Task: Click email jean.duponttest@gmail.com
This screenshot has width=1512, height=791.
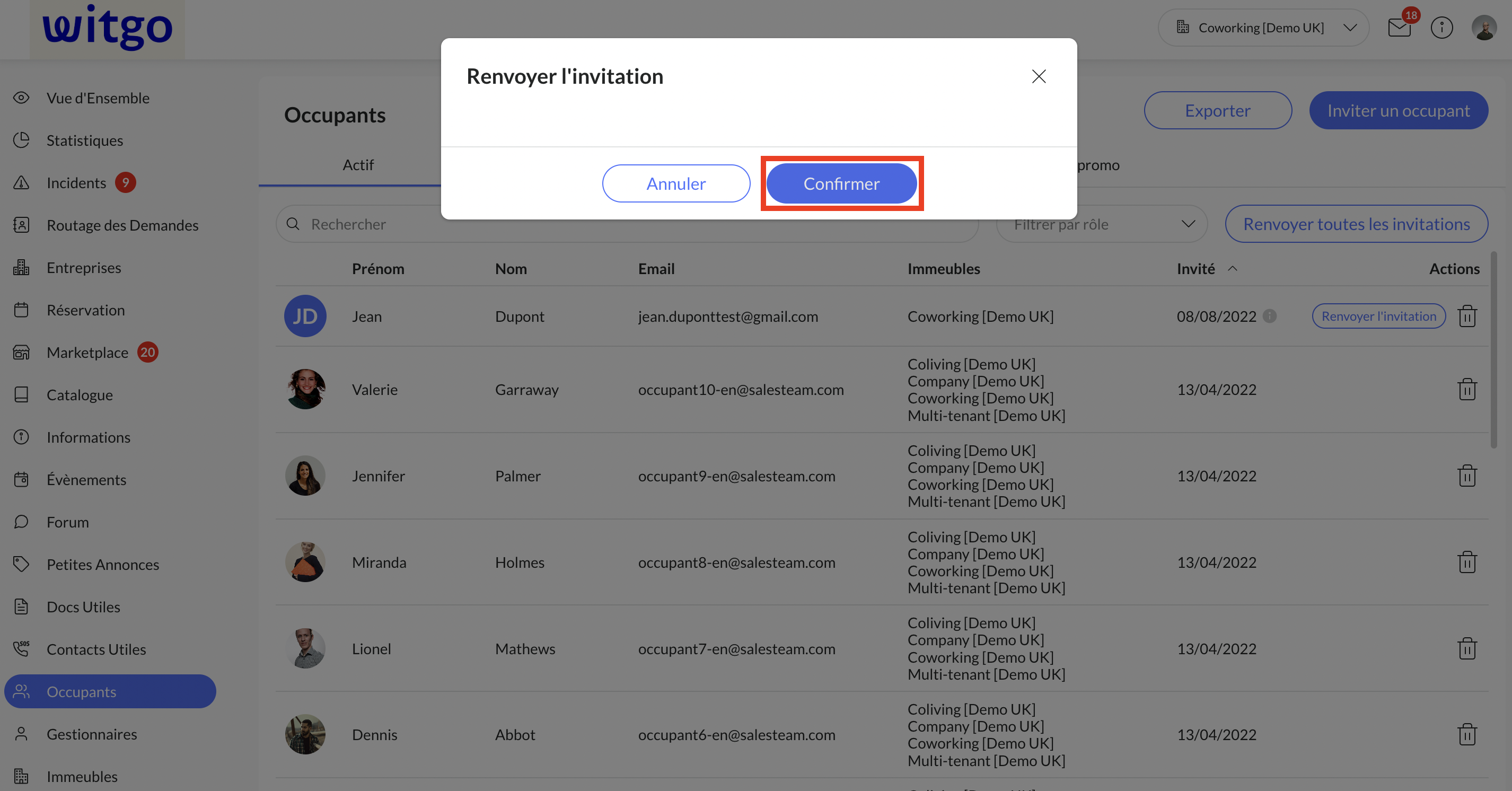Action: pyautogui.click(x=728, y=317)
